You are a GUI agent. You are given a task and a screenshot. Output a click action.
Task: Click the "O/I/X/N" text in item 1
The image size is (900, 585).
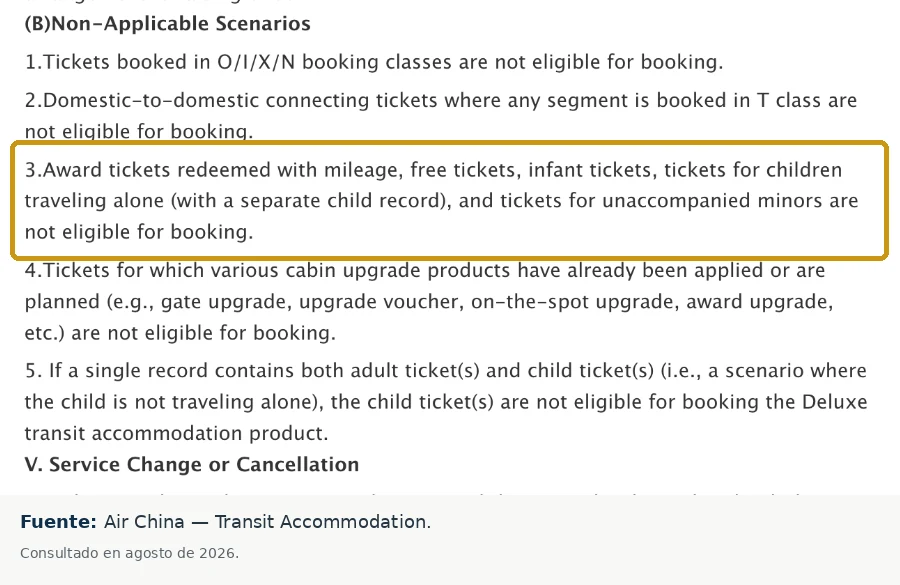(x=255, y=62)
